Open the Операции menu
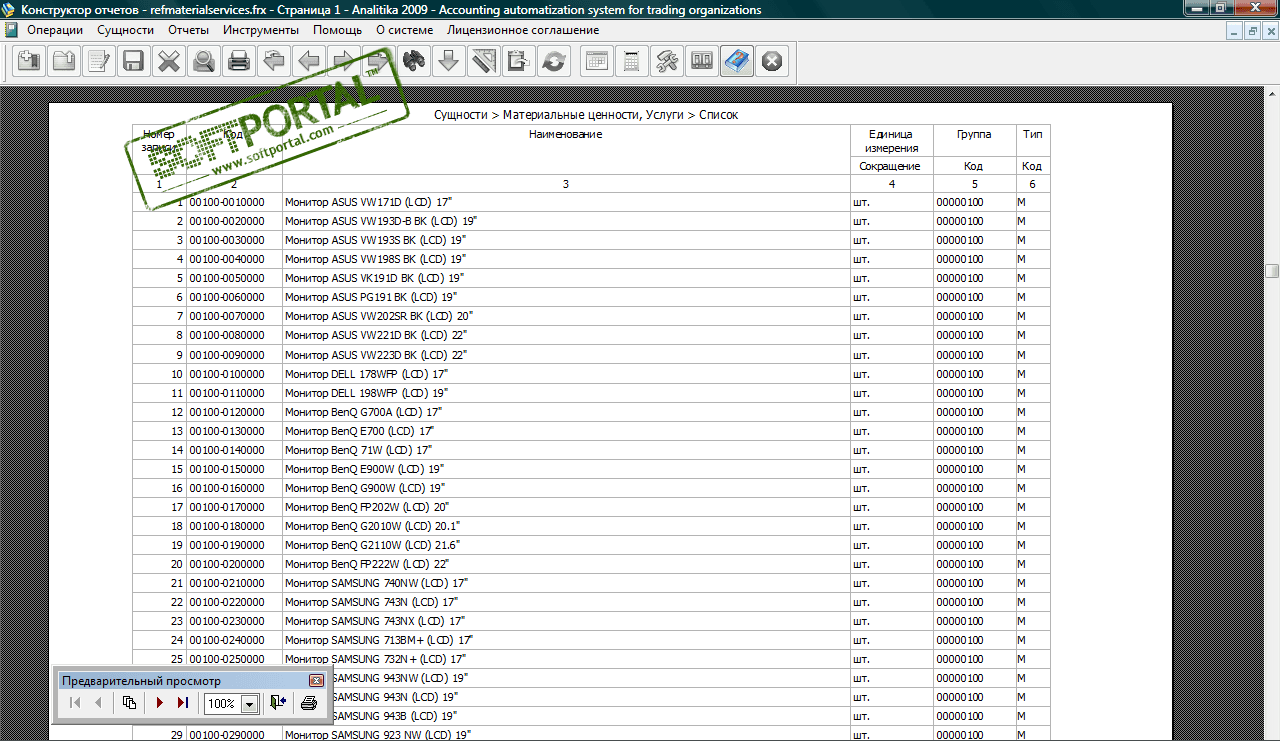The width and height of the screenshot is (1280, 741). tap(55, 30)
